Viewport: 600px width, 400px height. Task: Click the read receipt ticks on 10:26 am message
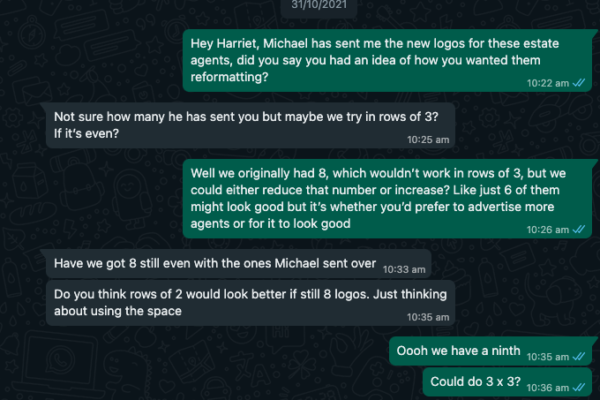579,229
